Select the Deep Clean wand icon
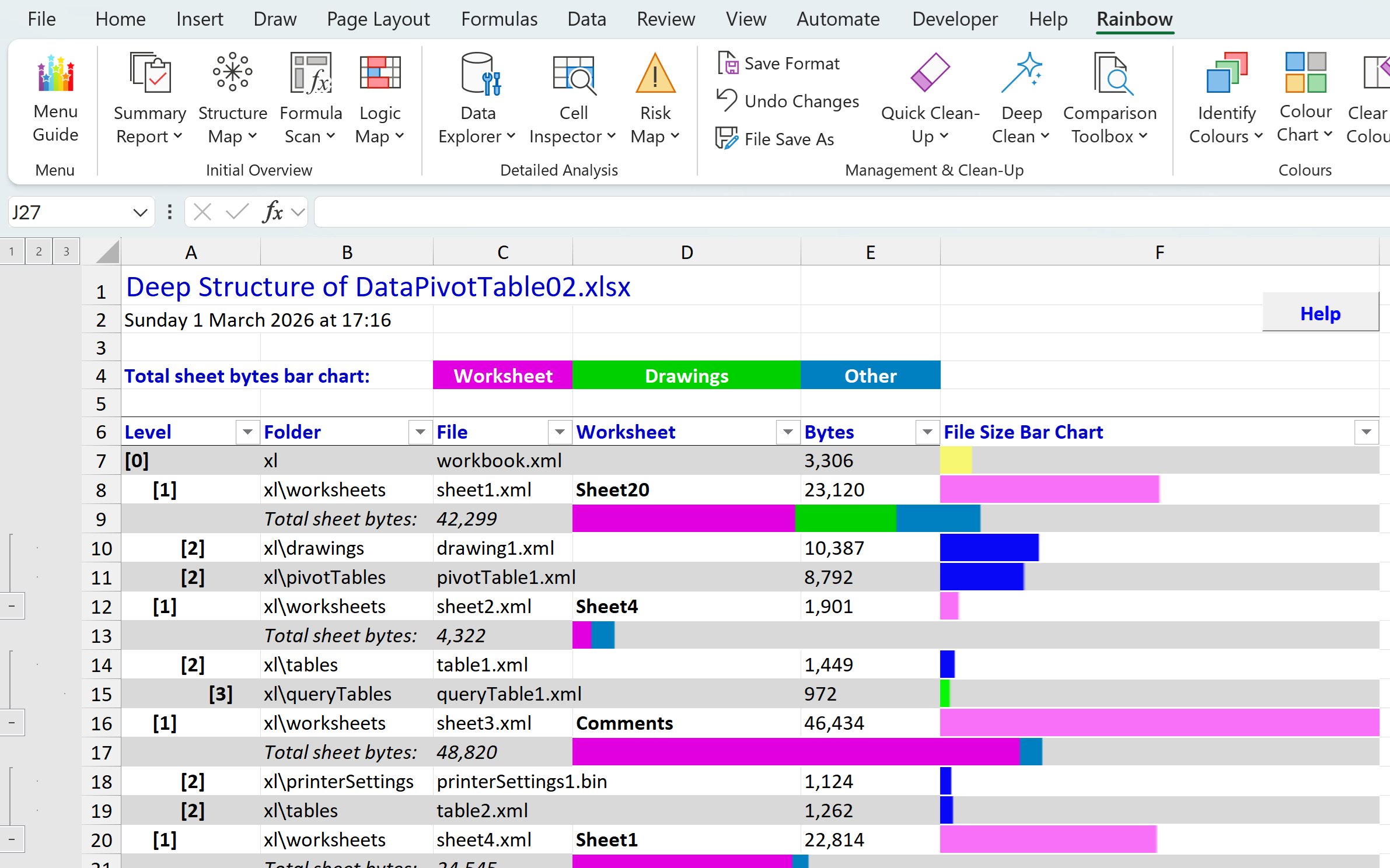 (1021, 73)
